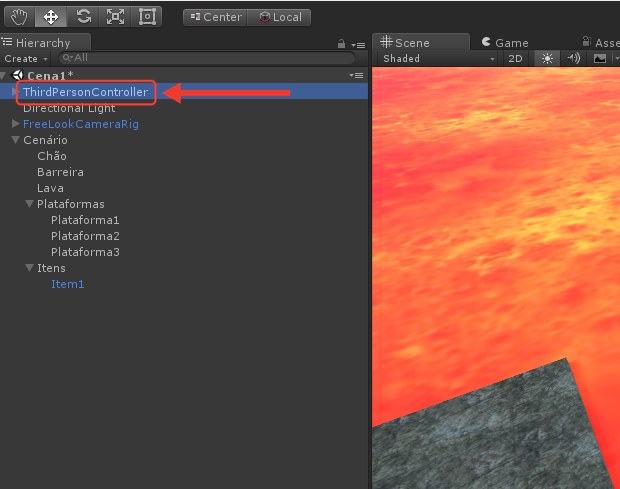Expand FreeLookCameraRig children
This screenshot has width=620, height=489.
click(15, 123)
